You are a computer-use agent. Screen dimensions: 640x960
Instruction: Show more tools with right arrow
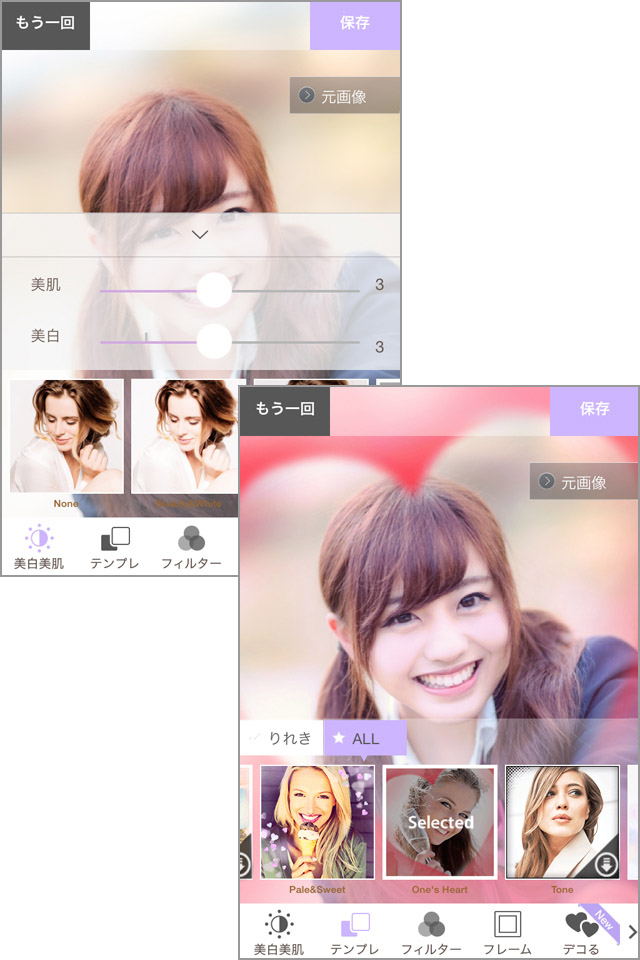[x=631, y=932]
